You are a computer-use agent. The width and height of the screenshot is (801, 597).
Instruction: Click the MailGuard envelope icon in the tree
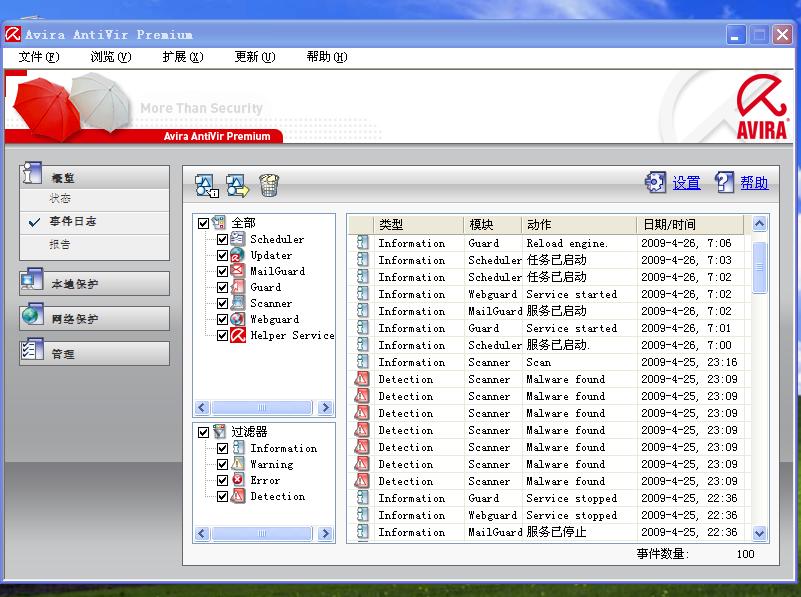(238, 271)
